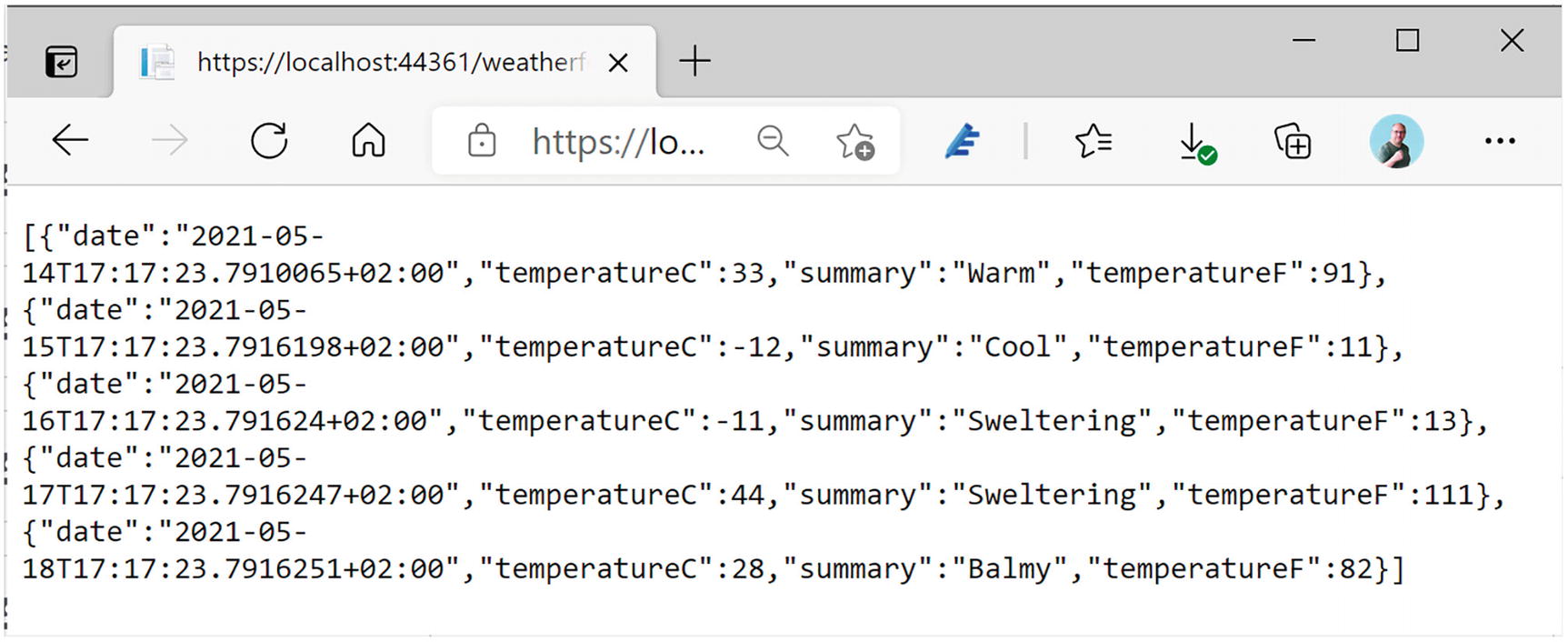Viewport: 1568px width, 642px height.
Task: Click the address bar URL text
Action: click(x=618, y=142)
